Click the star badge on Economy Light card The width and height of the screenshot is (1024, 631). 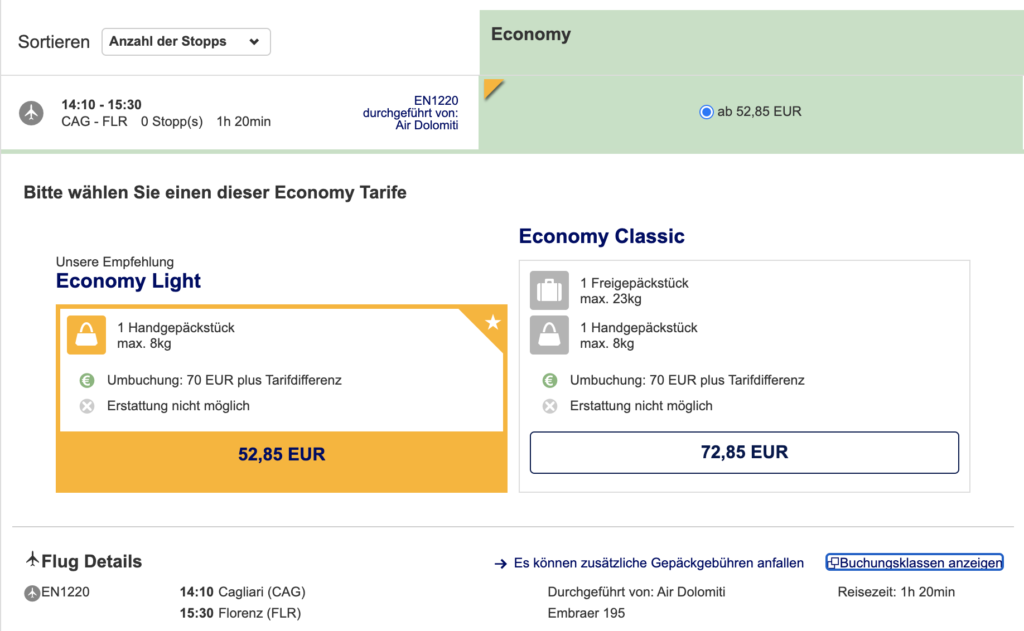[492, 322]
